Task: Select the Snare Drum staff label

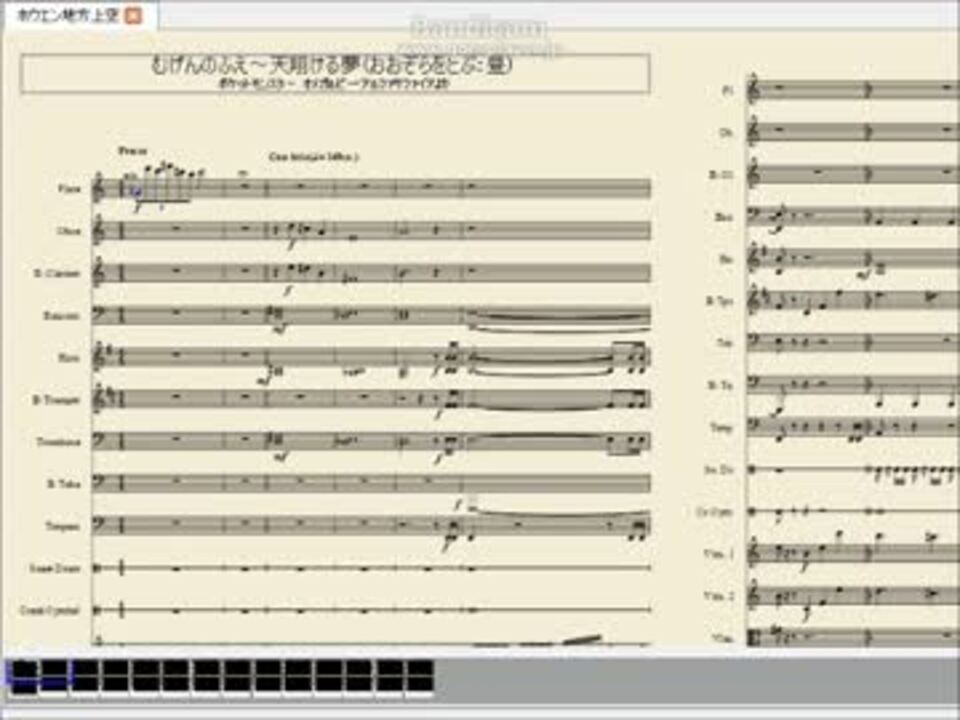Action: pyautogui.click(x=54, y=568)
